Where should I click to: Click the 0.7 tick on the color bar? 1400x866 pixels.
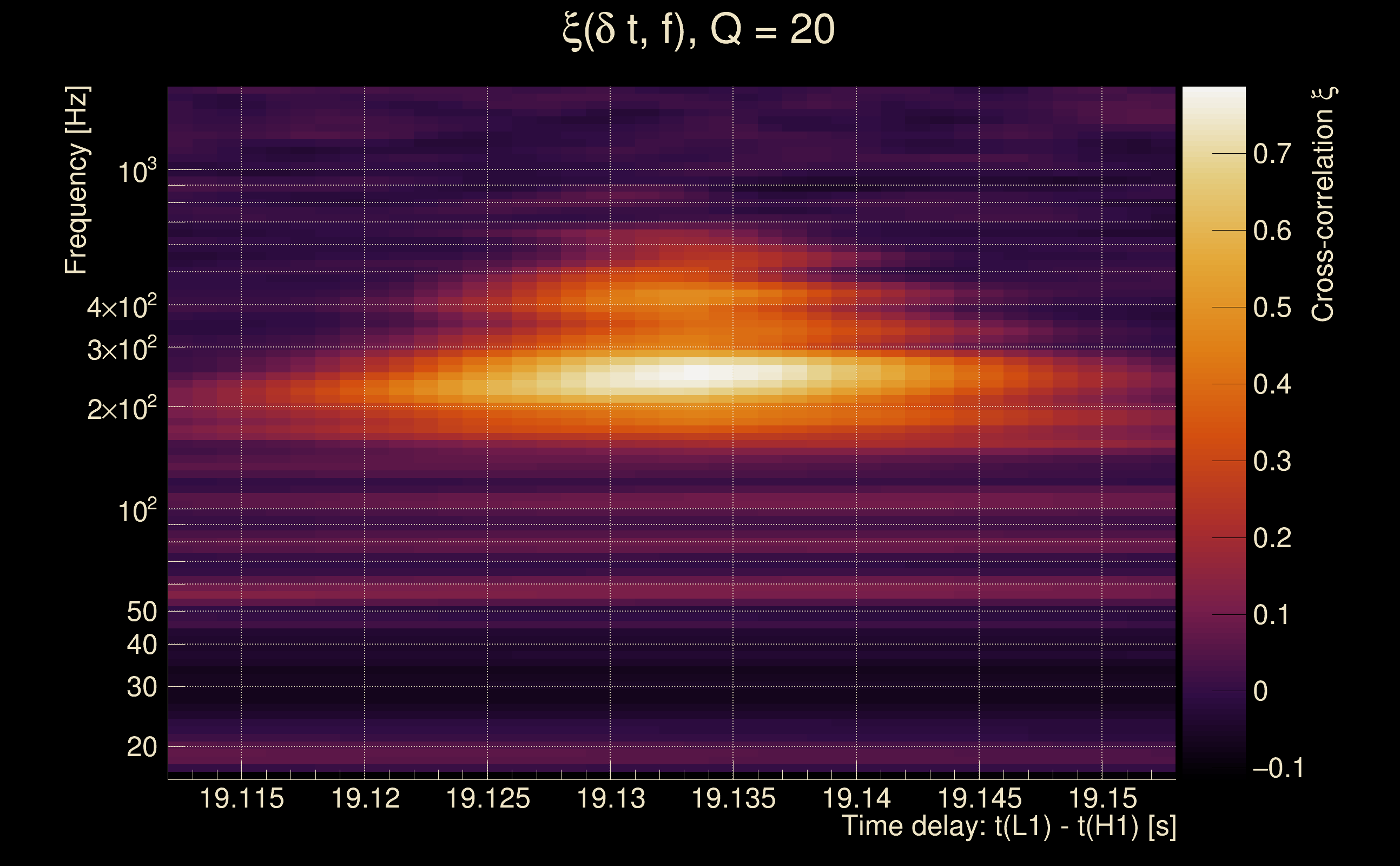(1272, 154)
